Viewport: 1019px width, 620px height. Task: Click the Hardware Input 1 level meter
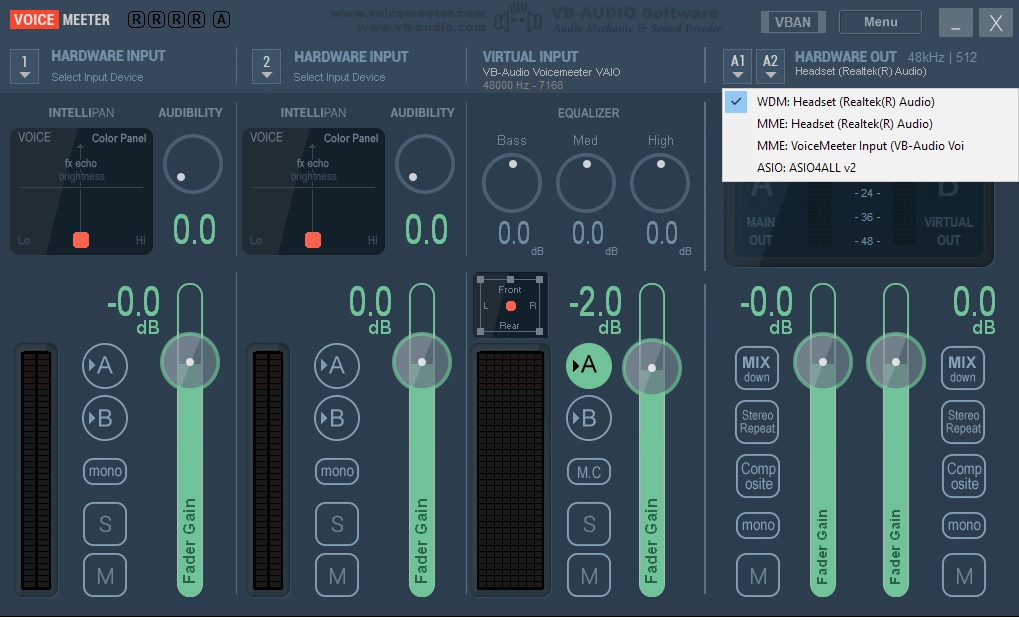coord(36,471)
